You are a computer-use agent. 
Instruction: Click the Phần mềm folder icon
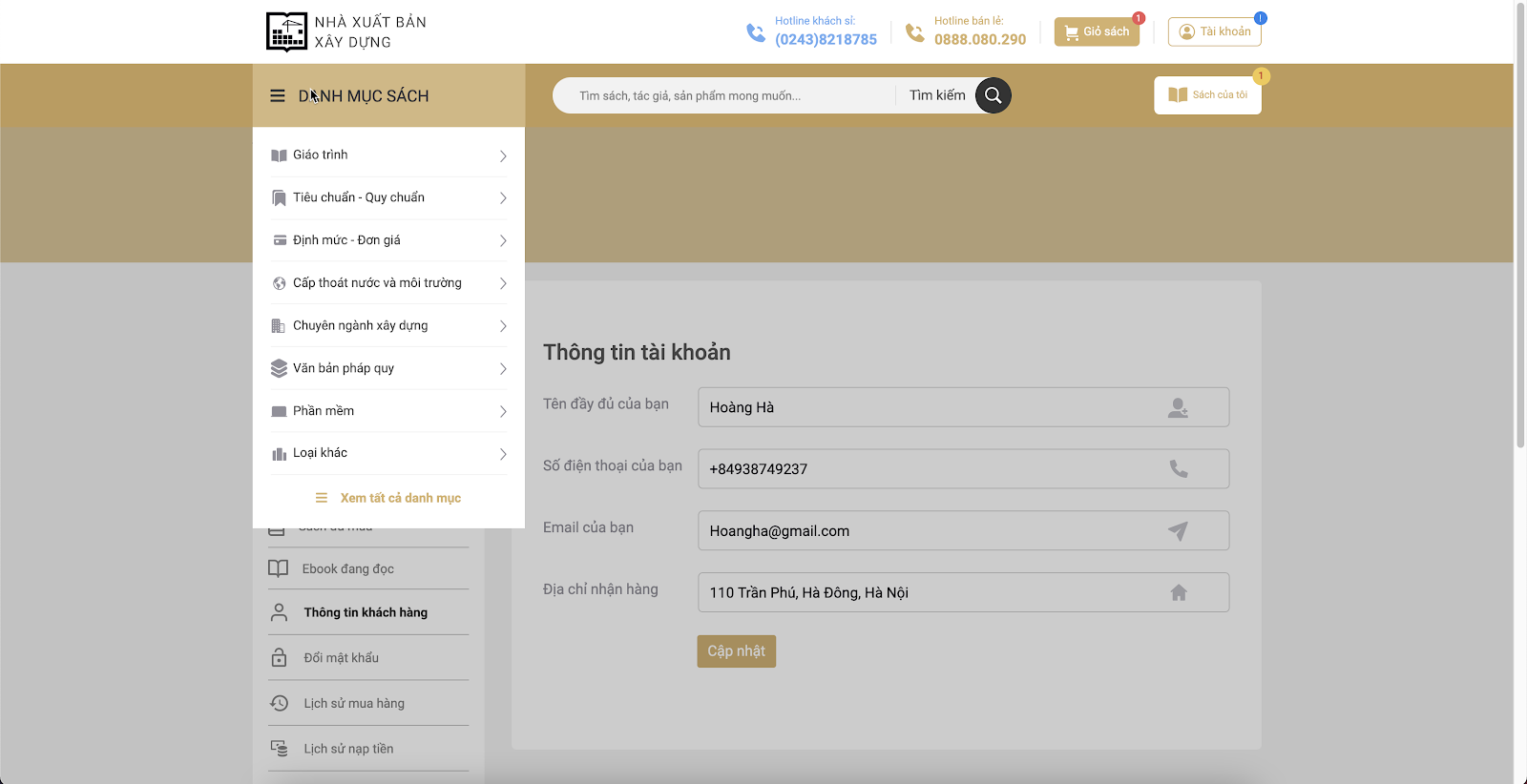coord(279,412)
